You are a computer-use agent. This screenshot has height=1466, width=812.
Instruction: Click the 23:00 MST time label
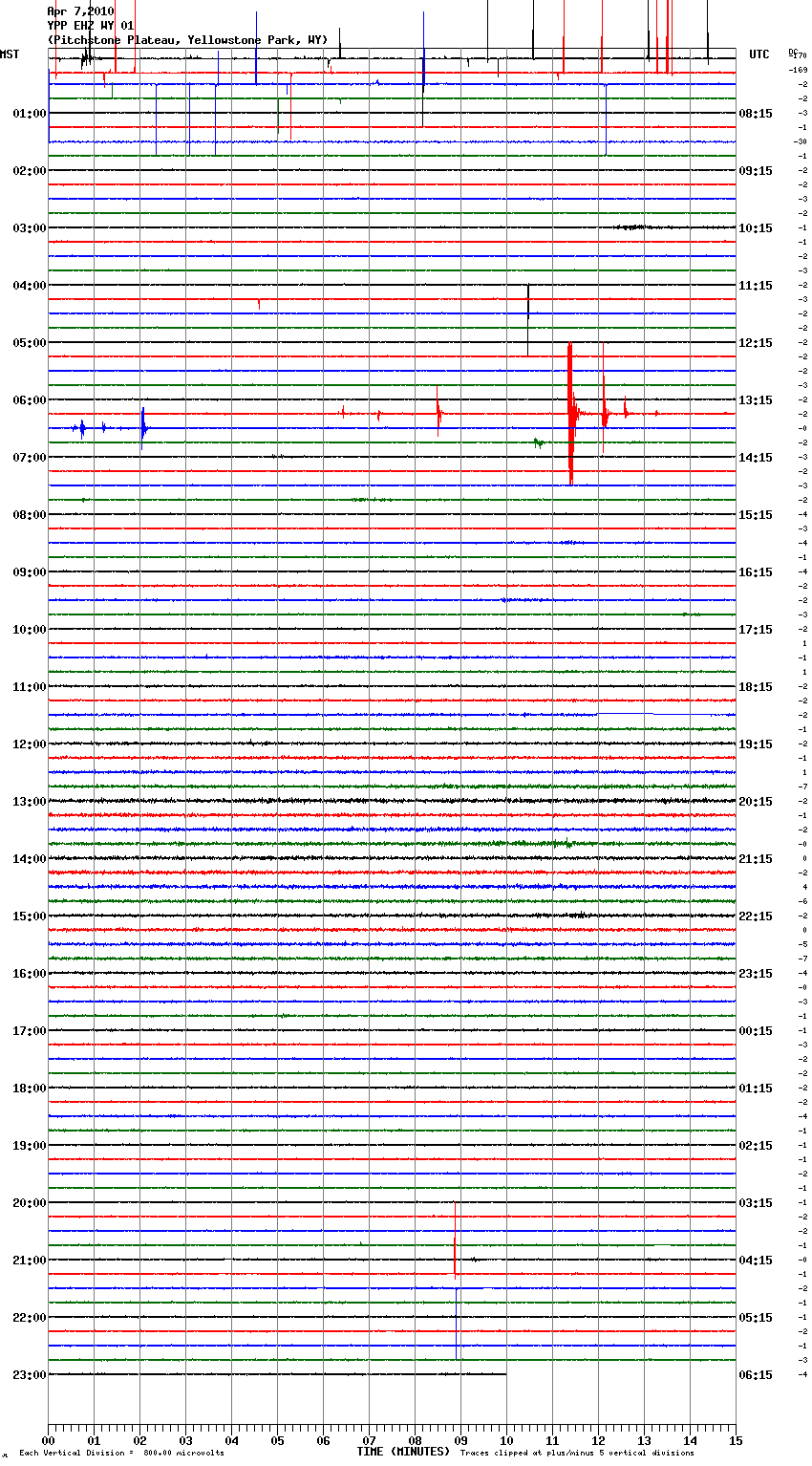(x=30, y=1375)
